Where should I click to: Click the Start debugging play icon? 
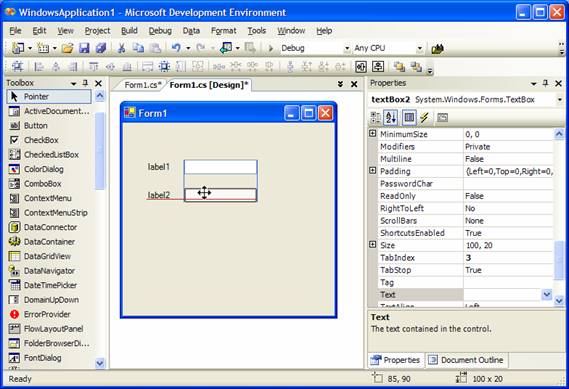pos(270,48)
